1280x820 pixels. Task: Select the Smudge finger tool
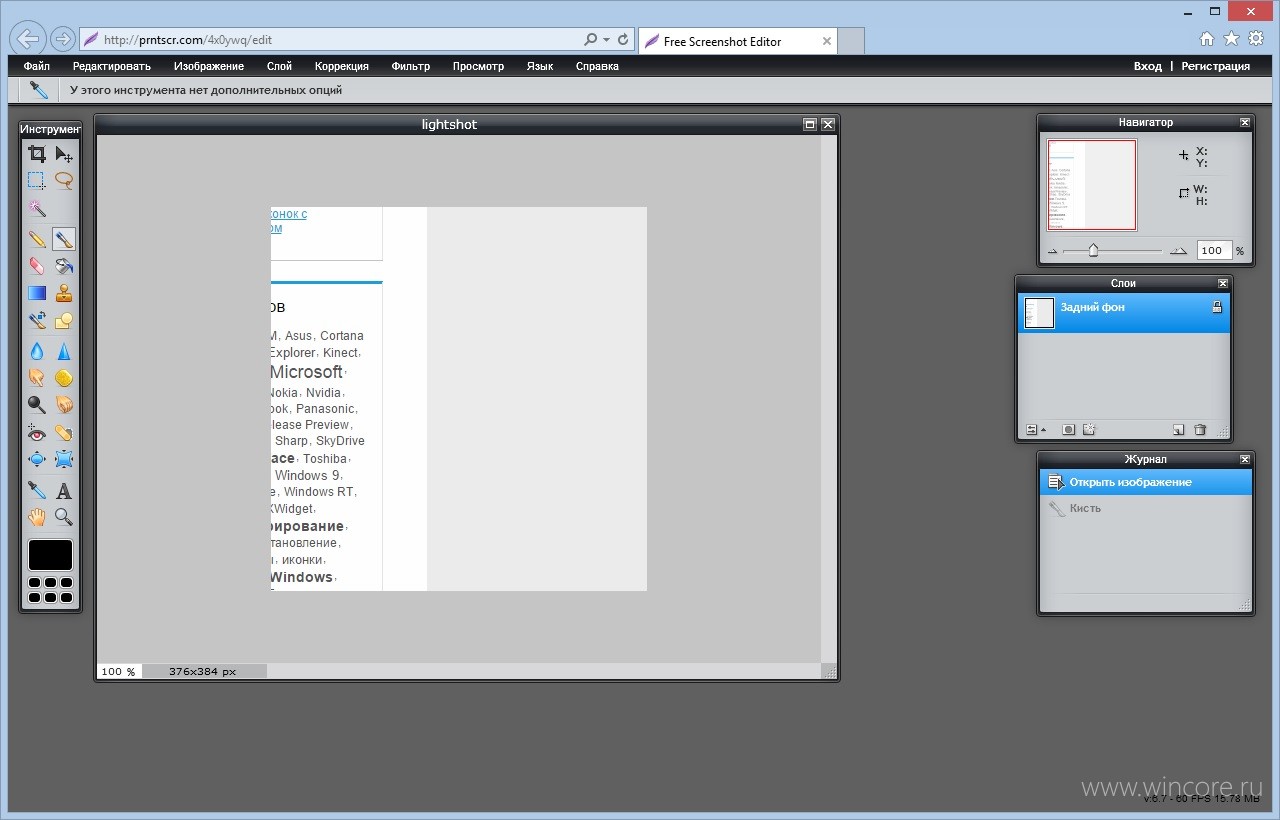[x=37, y=378]
